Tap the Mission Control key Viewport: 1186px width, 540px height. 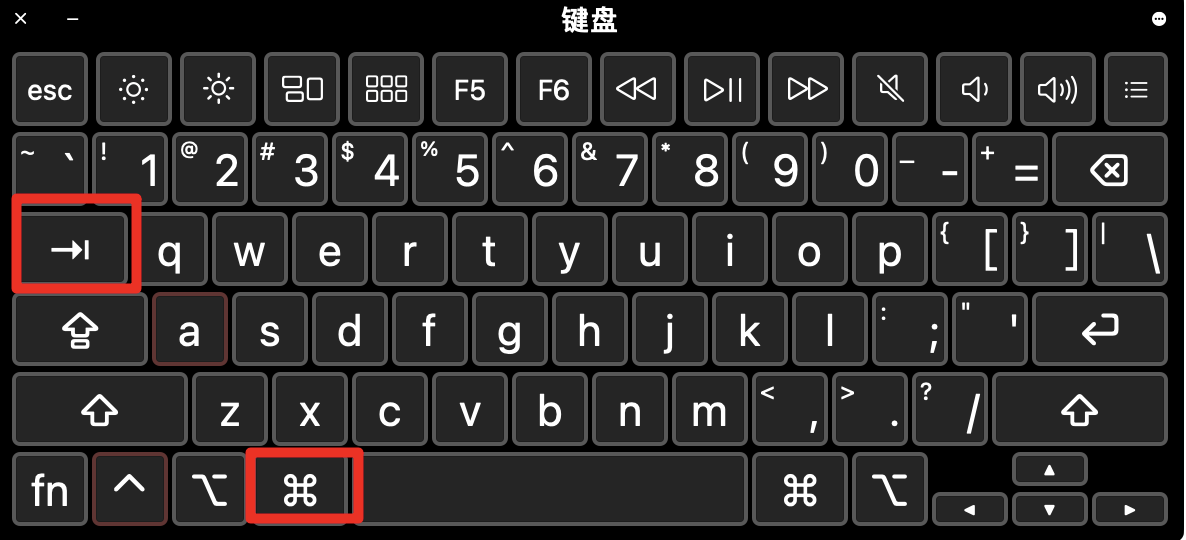(302, 89)
